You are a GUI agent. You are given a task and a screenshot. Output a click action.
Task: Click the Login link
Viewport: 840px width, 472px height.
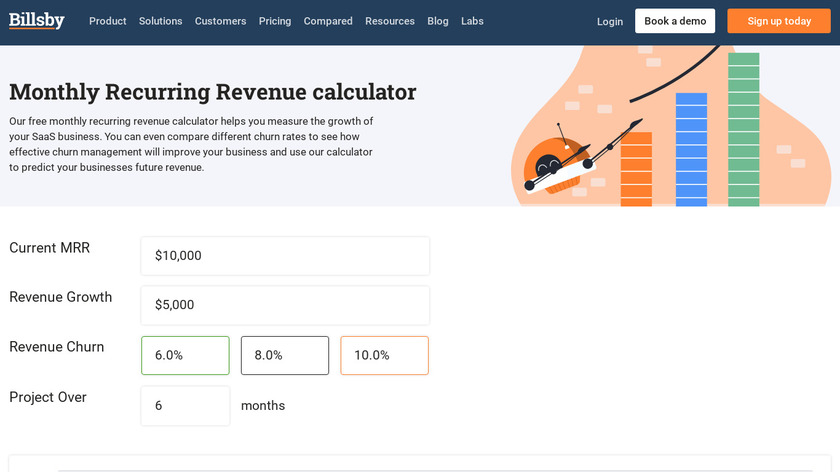610,21
